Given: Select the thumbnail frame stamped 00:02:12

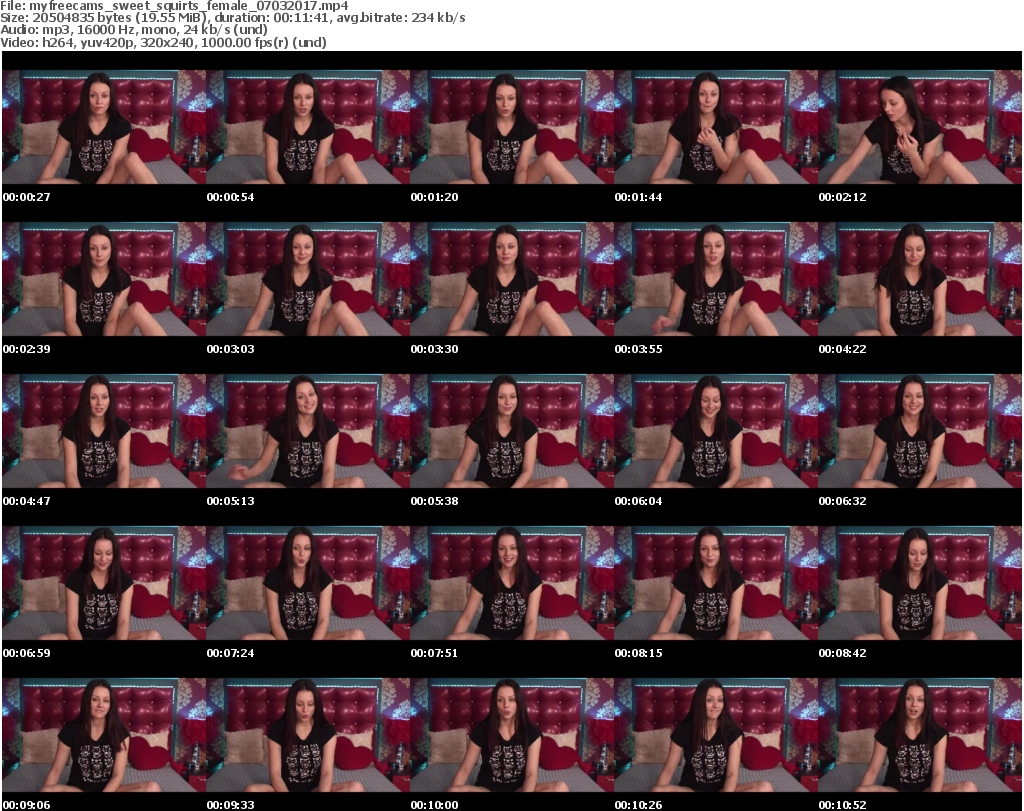Looking at the screenshot, I should click(920, 127).
